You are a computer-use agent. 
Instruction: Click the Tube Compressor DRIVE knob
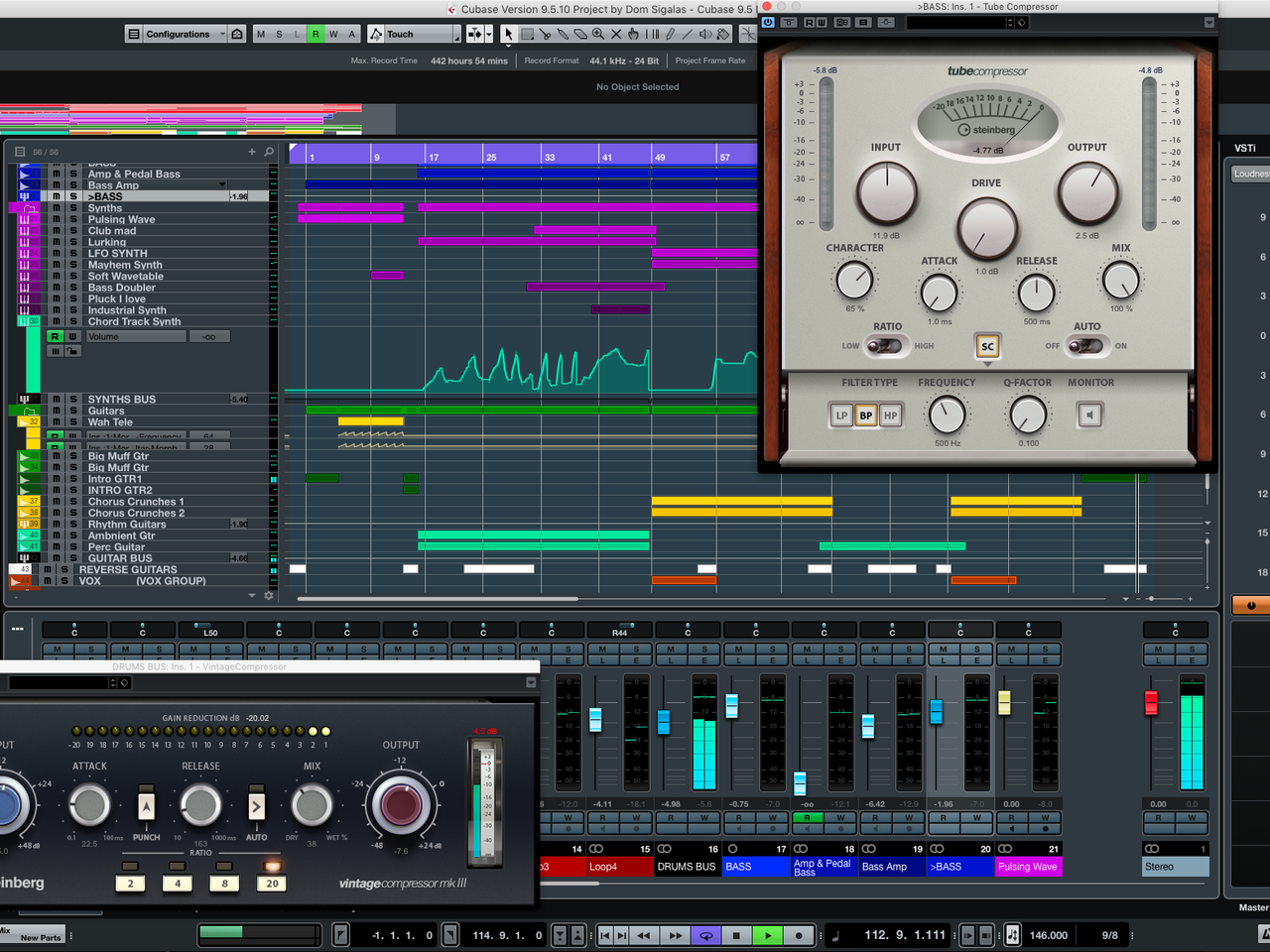pyautogui.click(x=987, y=227)
